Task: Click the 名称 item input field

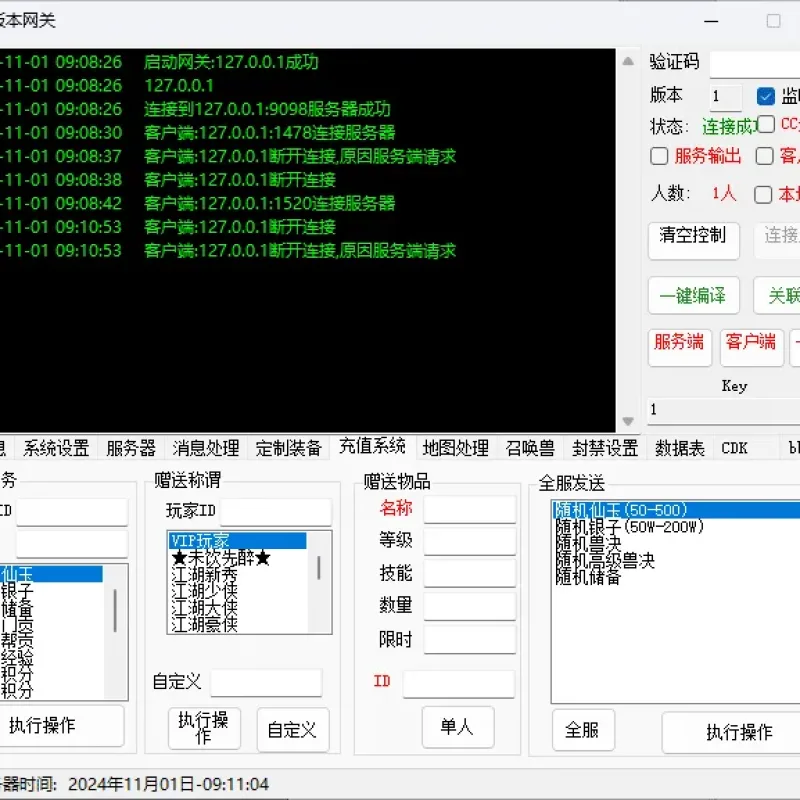Action: pyautogui.click(x=469, y=509)
